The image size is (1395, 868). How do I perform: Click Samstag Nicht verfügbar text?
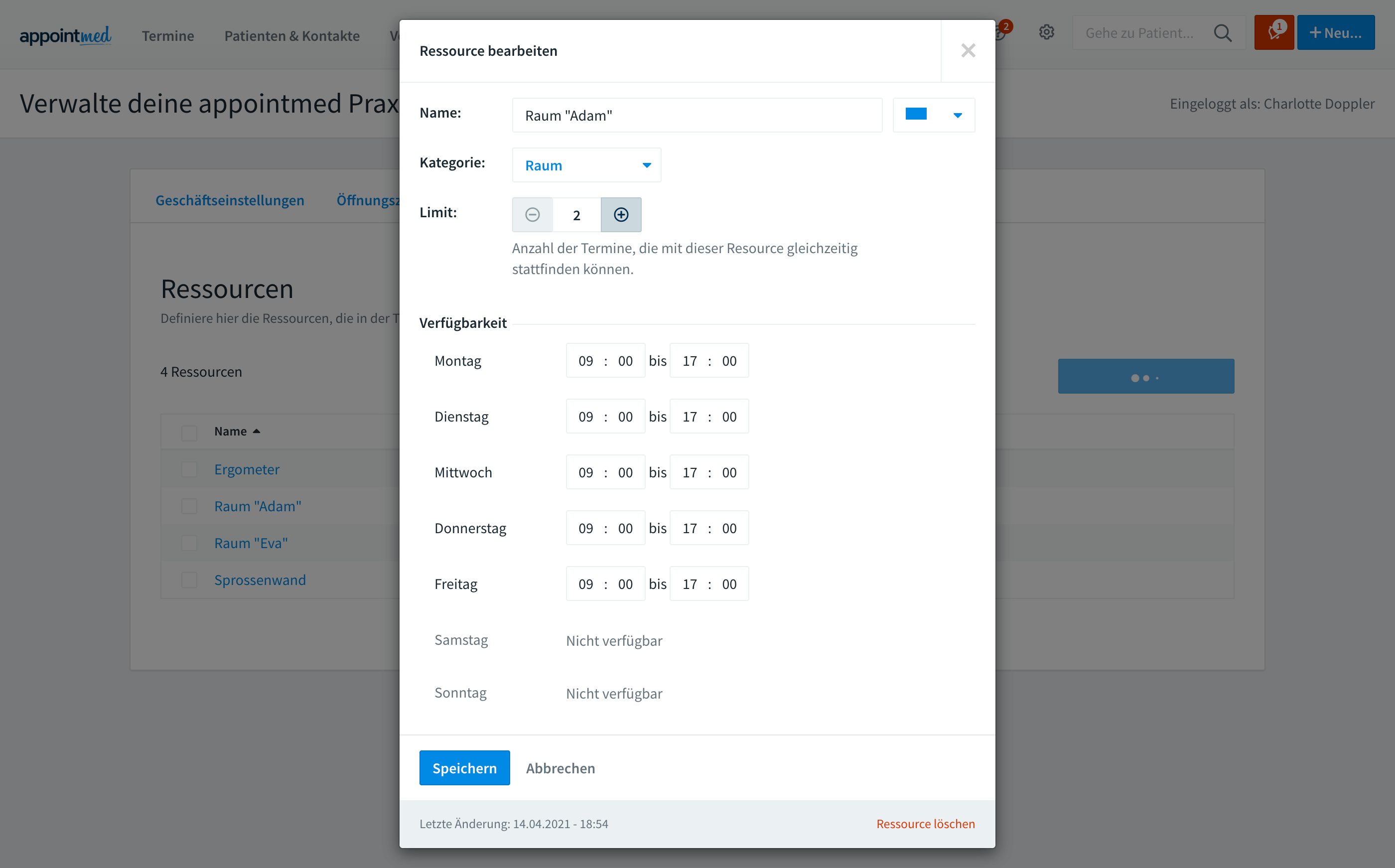click(614, 641)
